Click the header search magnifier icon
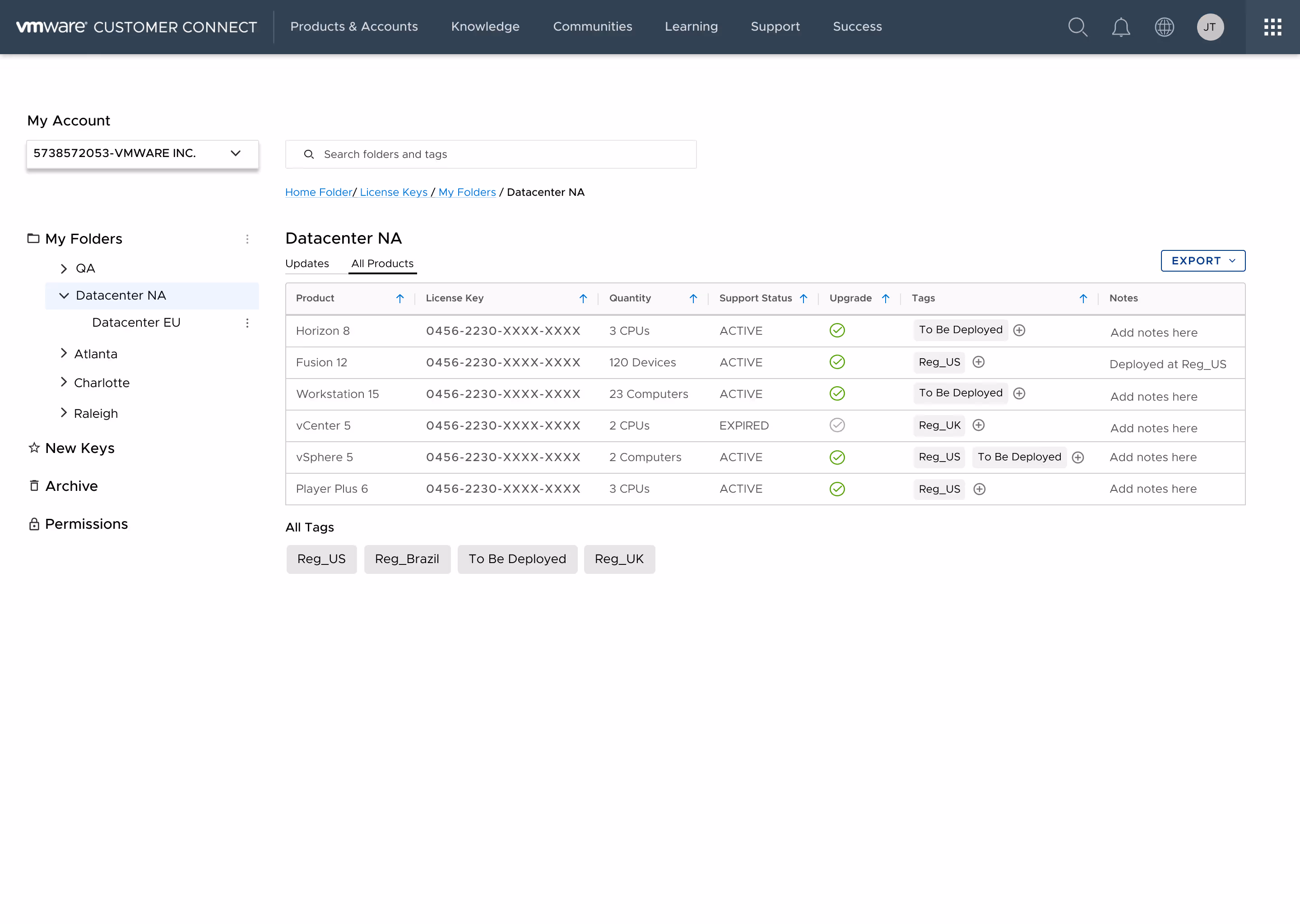Screen dimensions: 1300x924 click(x=1077, y=27)
